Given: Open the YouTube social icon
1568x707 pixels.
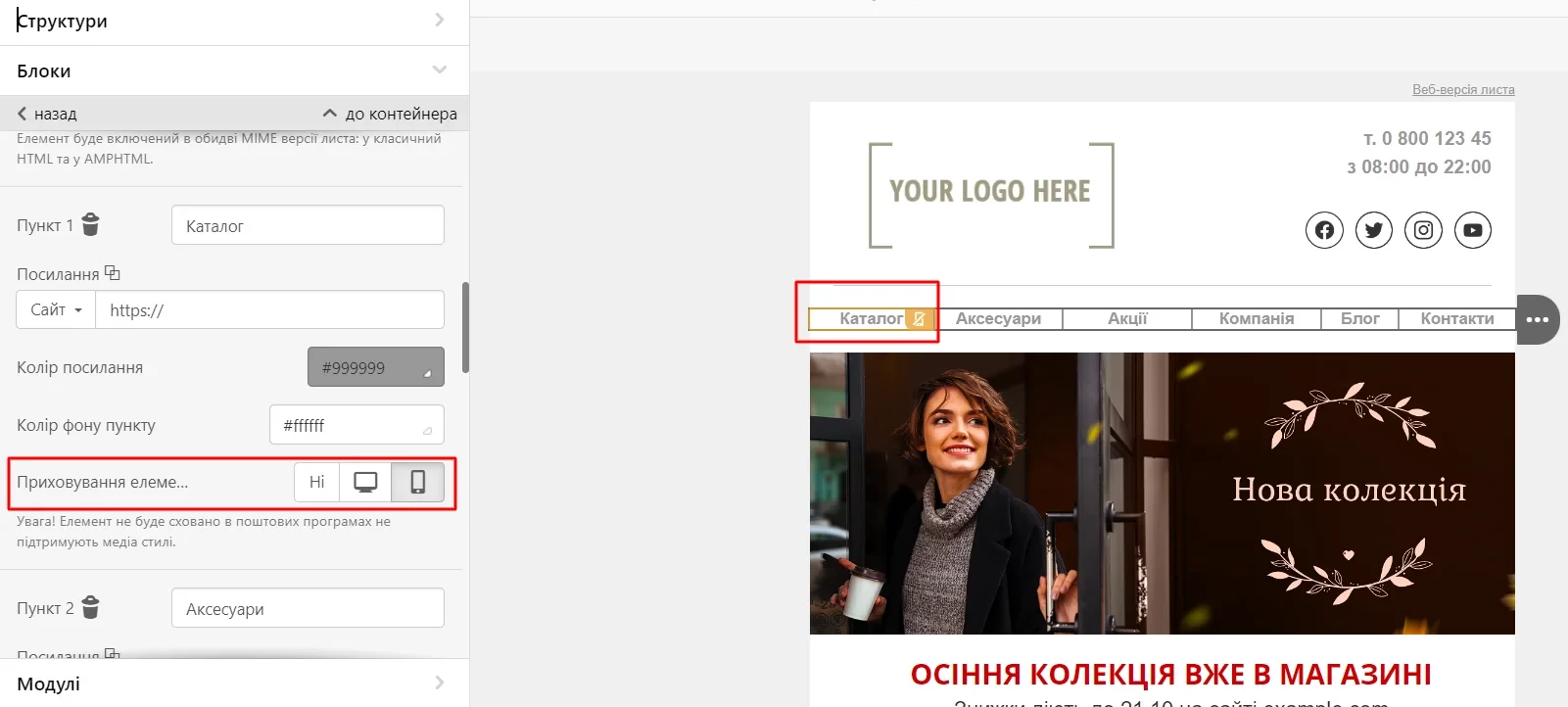Looking at the screenshot, I should (x=1473, y=230).
